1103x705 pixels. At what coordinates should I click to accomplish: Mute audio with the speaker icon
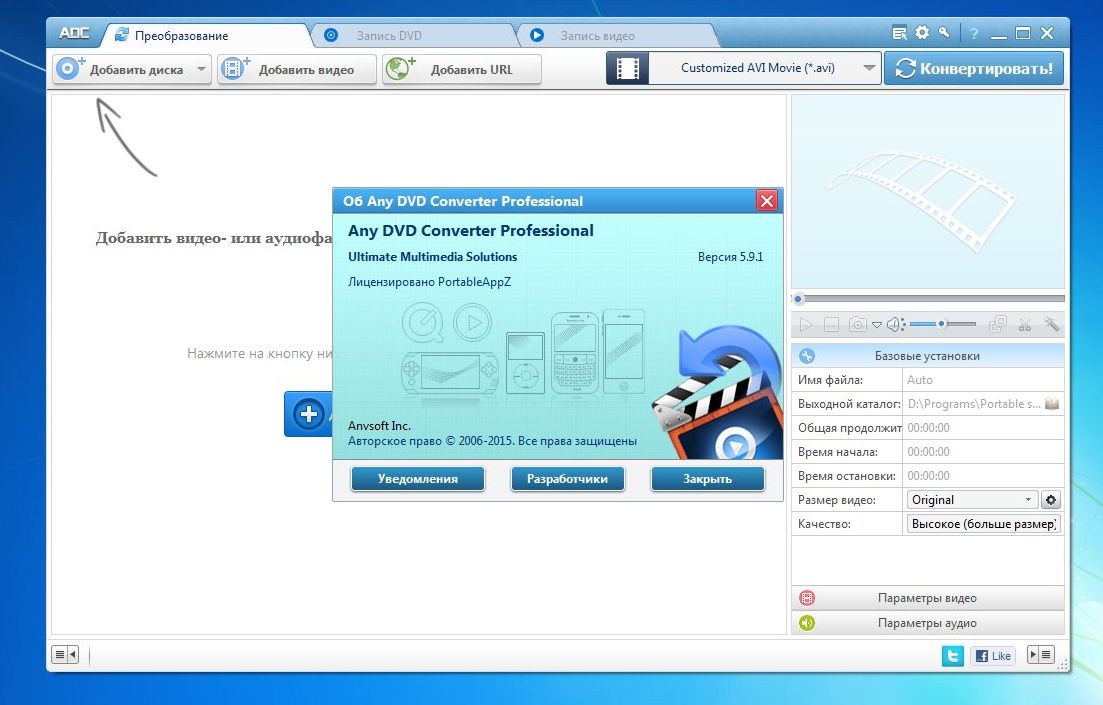point(894,324)
